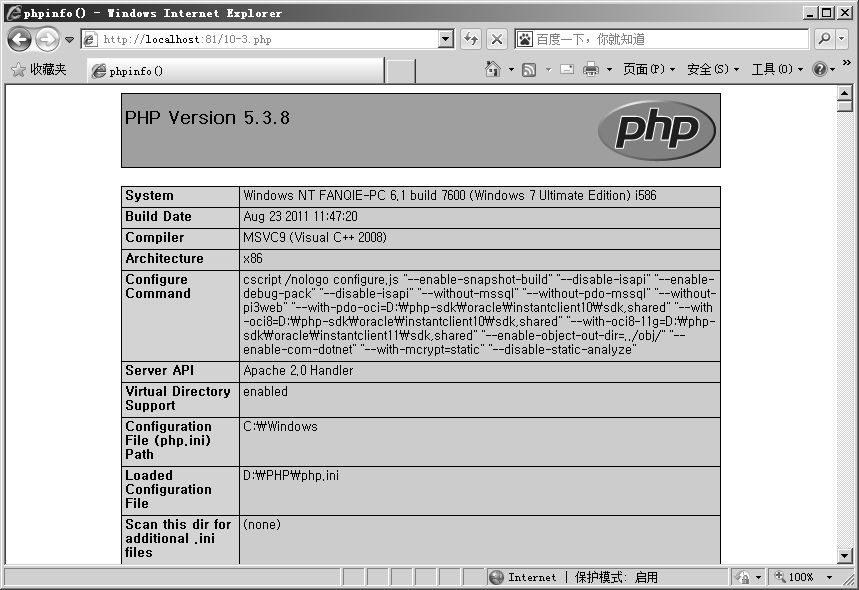This screenshot has width=859, height=590.
Task: Click the Configure Command label
Action: point(158,287)
